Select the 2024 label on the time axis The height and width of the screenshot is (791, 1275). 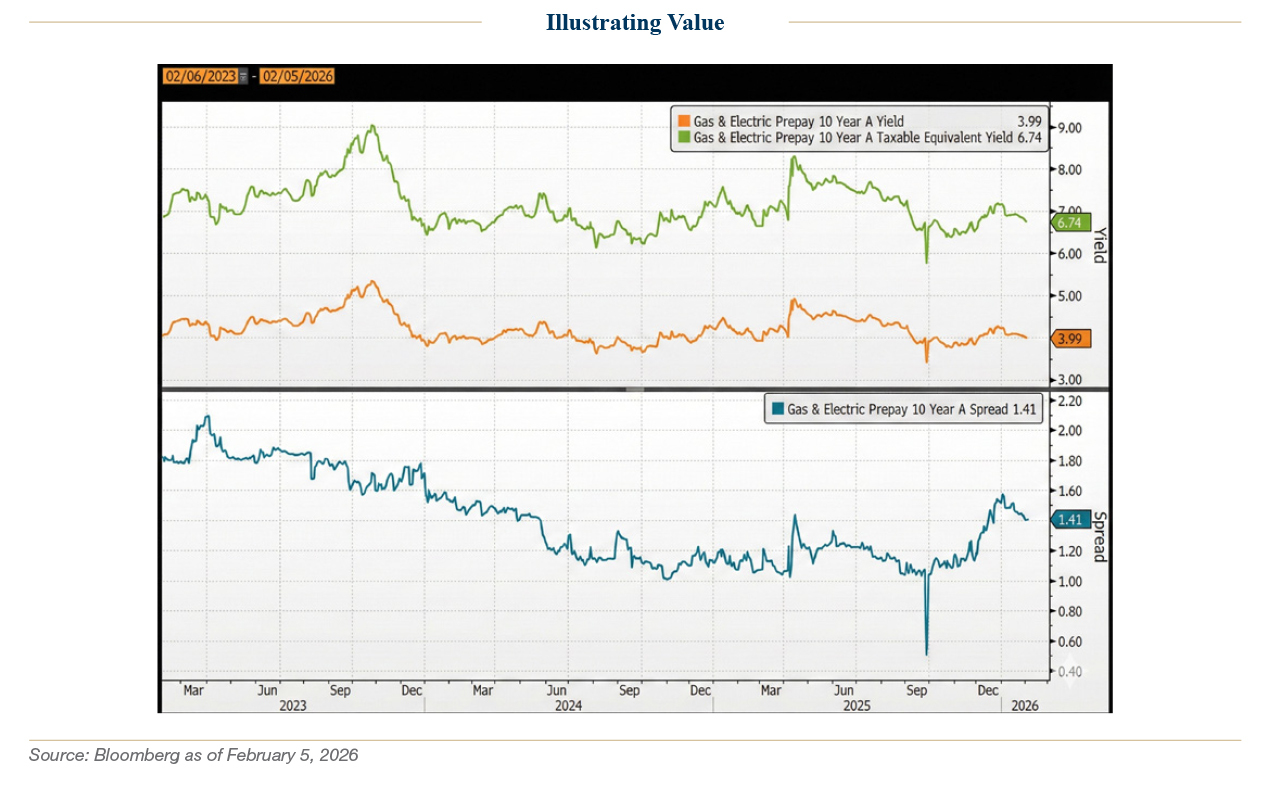point(569,705)
